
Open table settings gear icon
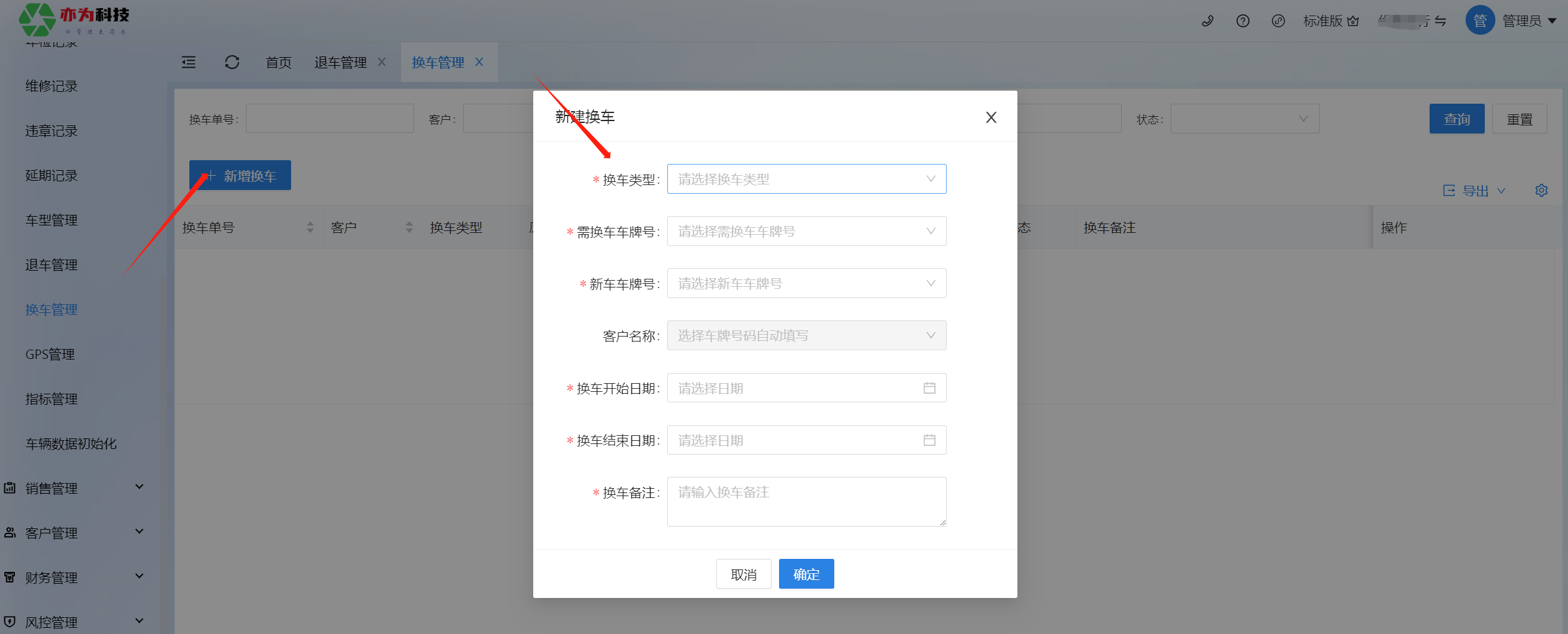click(x=1541, y=191)
